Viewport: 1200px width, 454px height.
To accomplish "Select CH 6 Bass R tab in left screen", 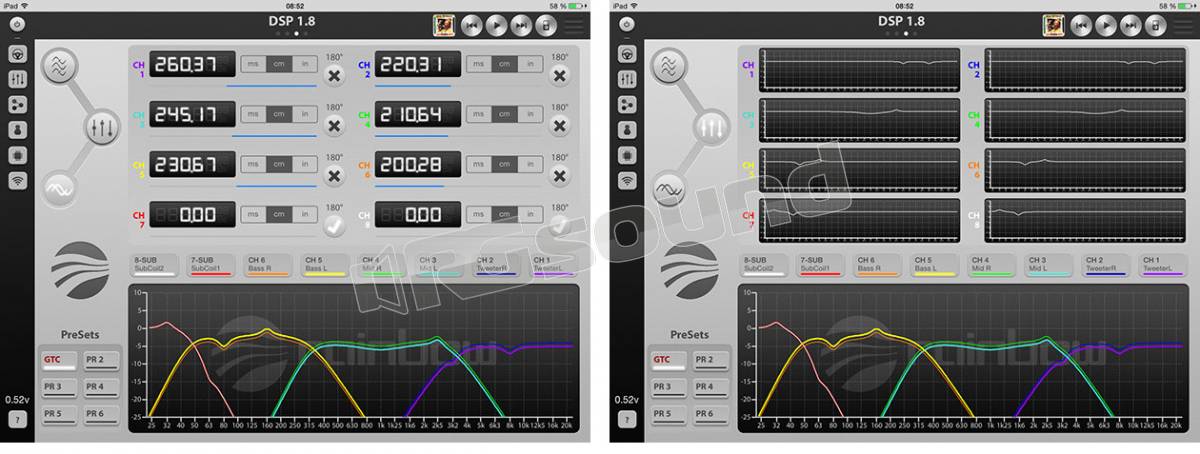I will click(268, 265).
